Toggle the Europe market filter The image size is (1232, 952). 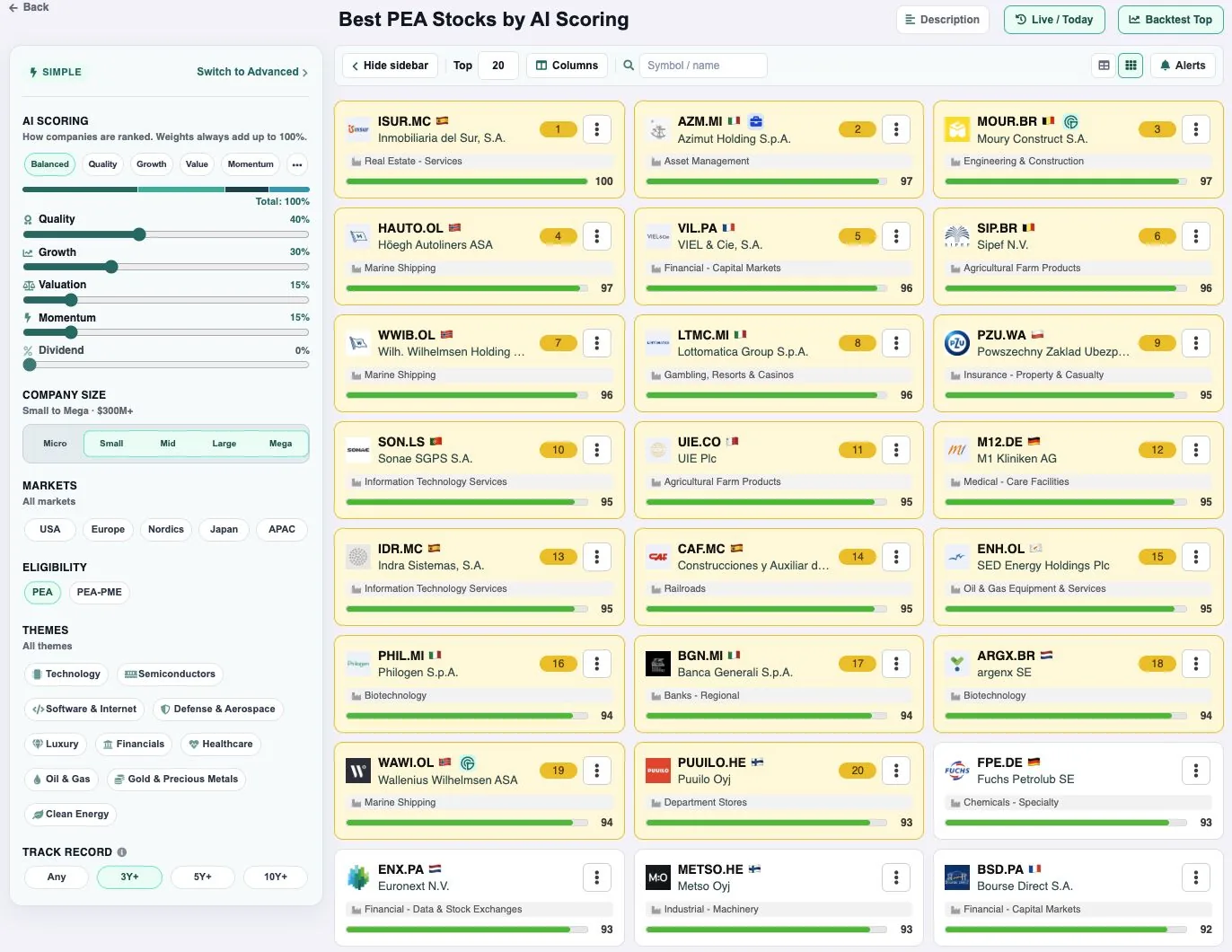click(108, 530)
